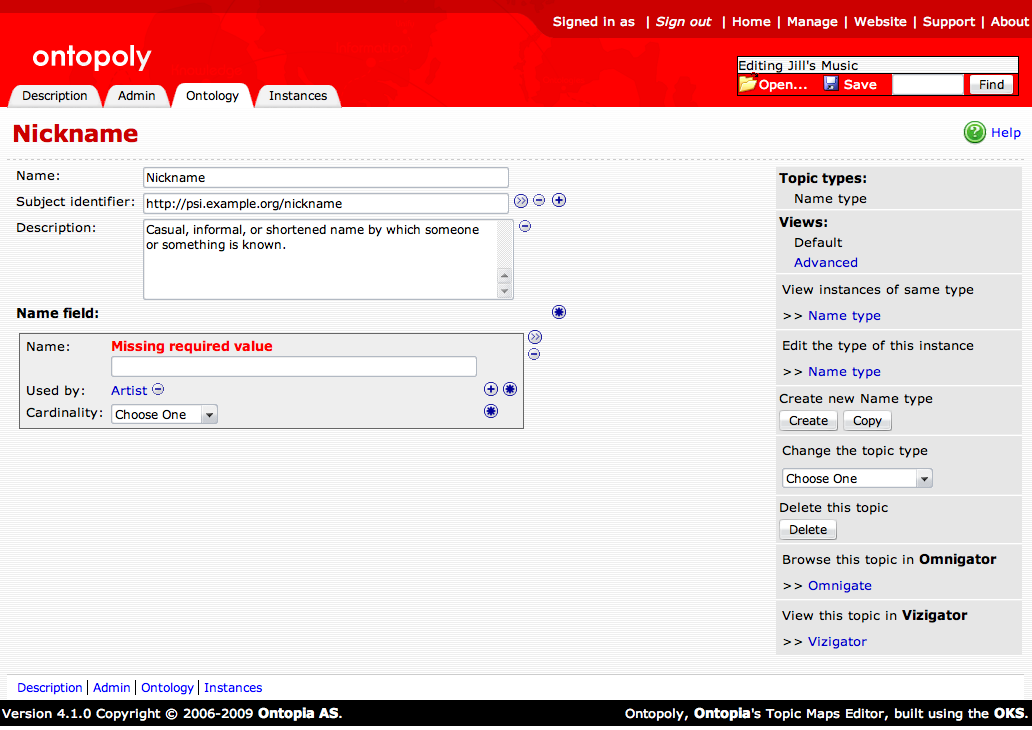Click the star icon next to Name field heading

[x=559, y=312]
